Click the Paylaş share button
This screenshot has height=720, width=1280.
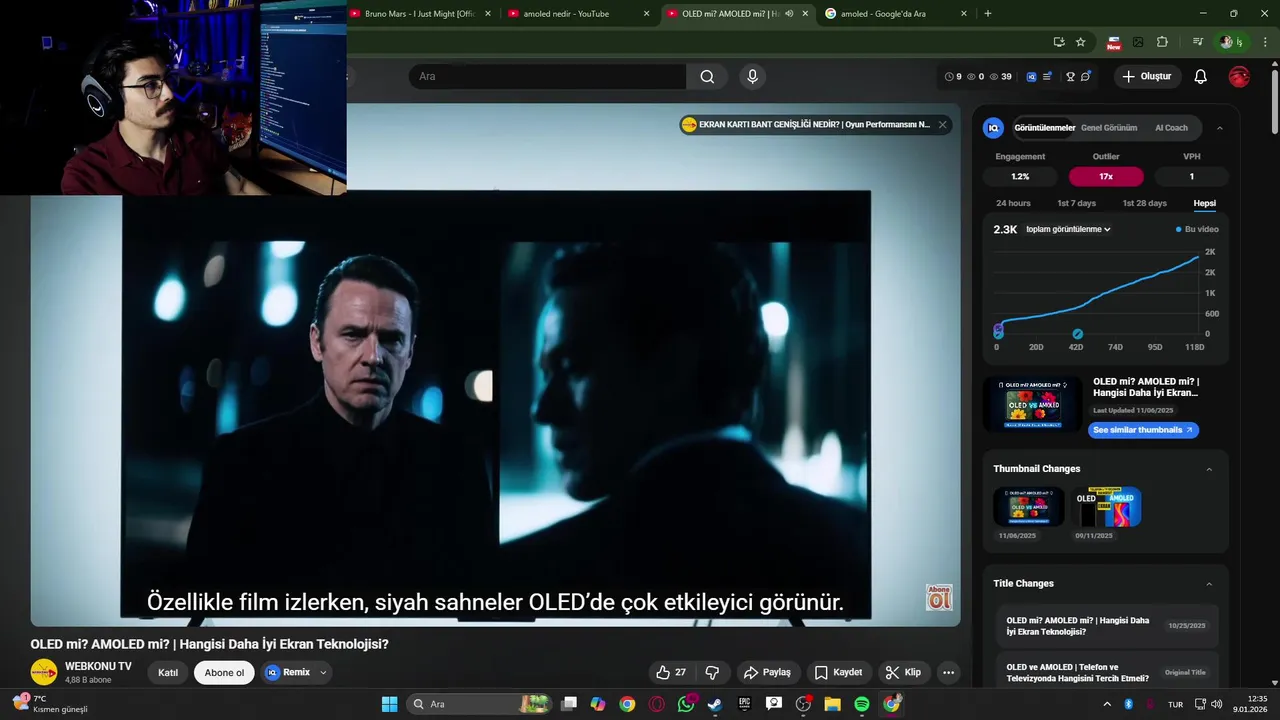(x=767, y=673)
